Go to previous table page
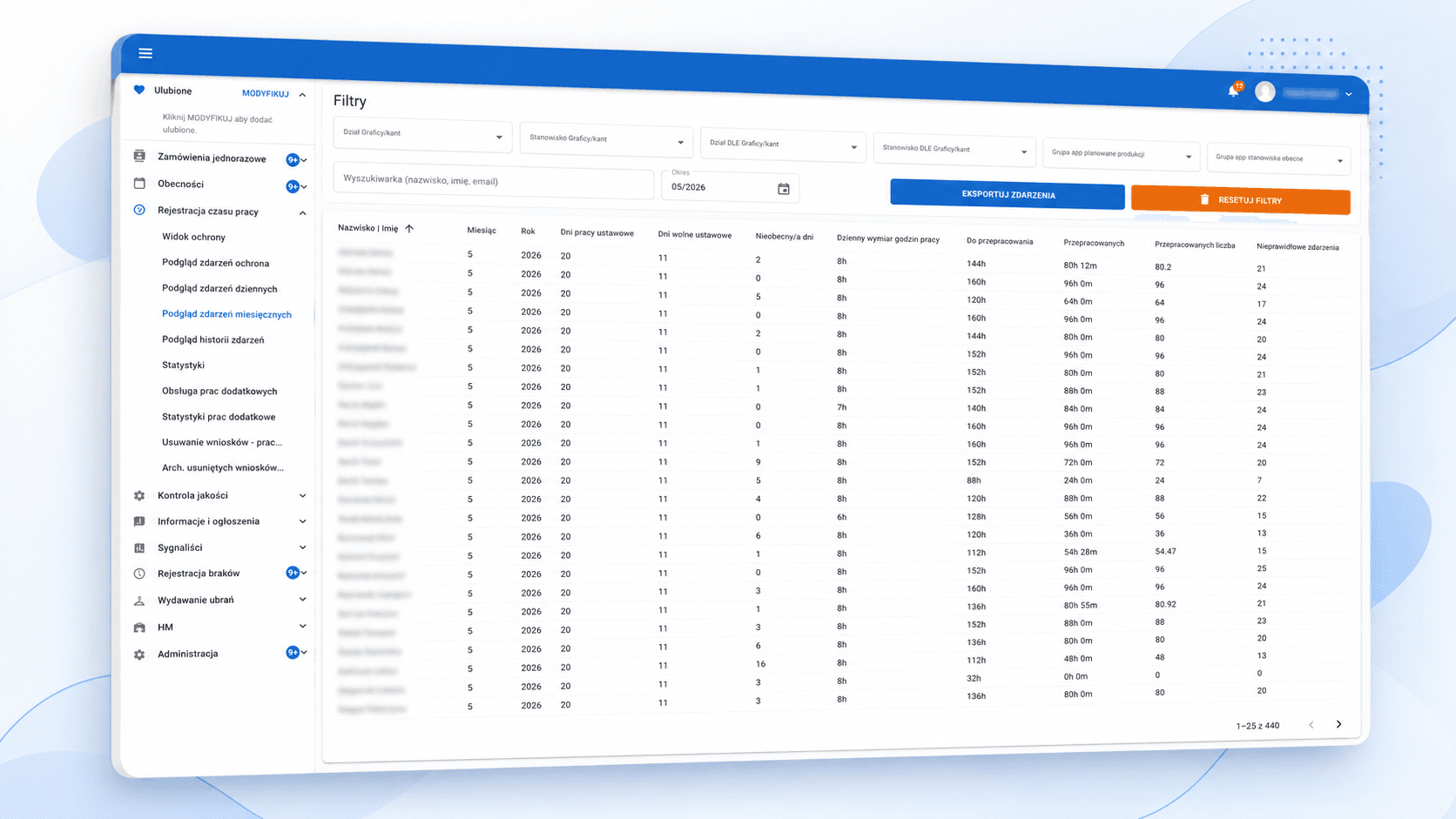The image size is (1456, 819). point(1311,724)
